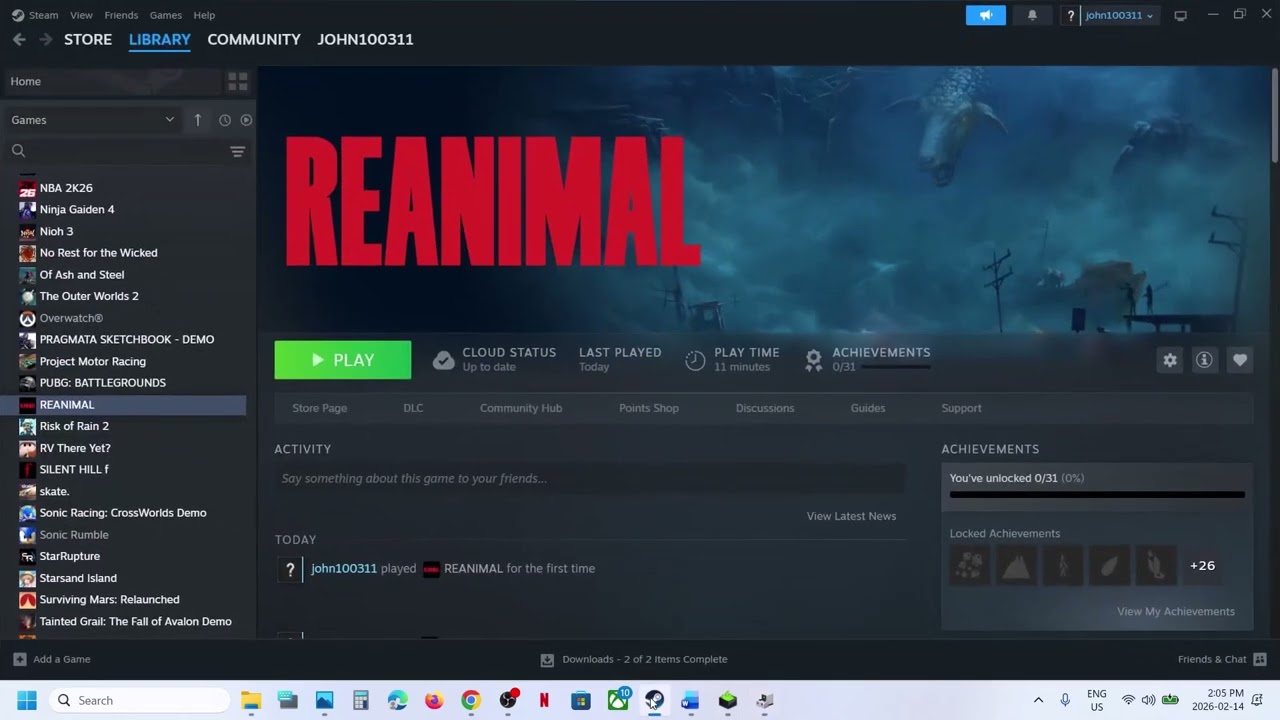Viewport: 1280px width, 720px height.
Task: Open the Friends menu
Action: [121, 15]
